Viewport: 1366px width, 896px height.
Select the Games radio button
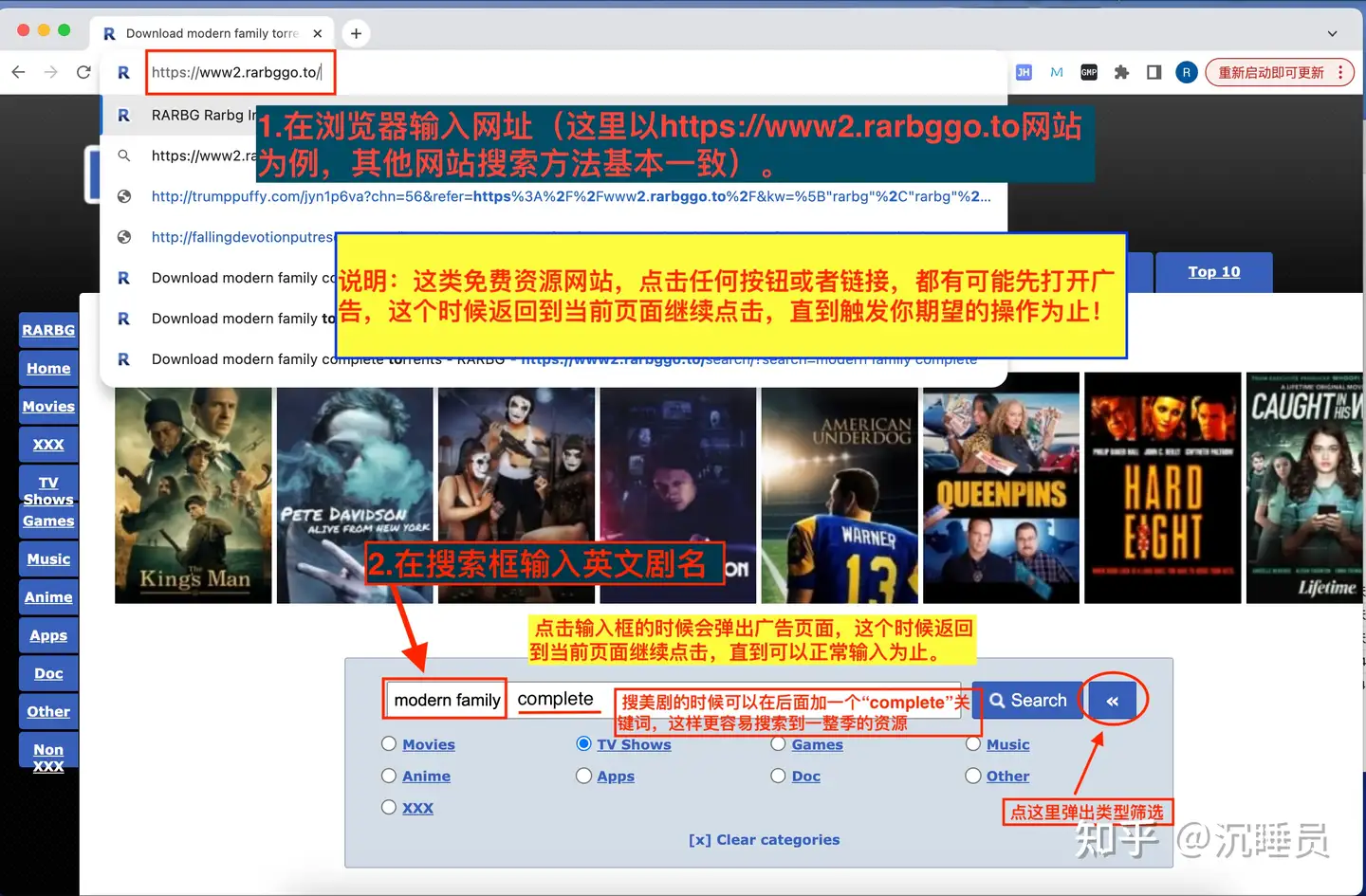pos(779,744)
